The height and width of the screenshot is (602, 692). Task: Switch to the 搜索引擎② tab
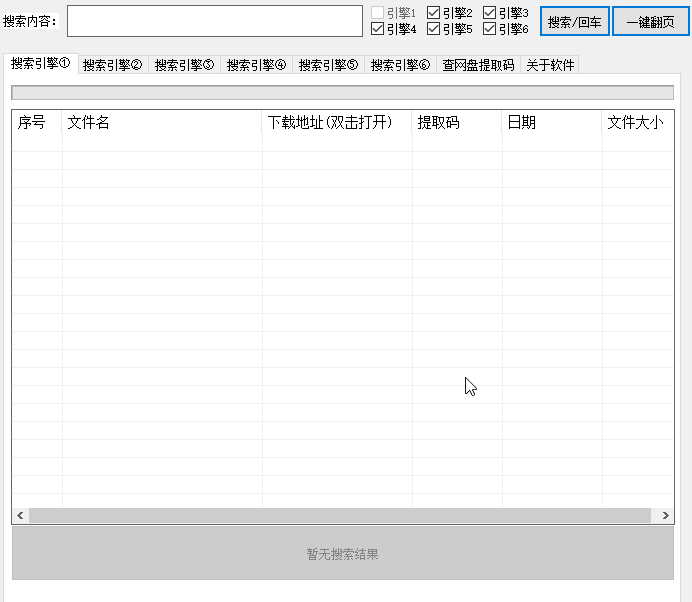point(113,65)
